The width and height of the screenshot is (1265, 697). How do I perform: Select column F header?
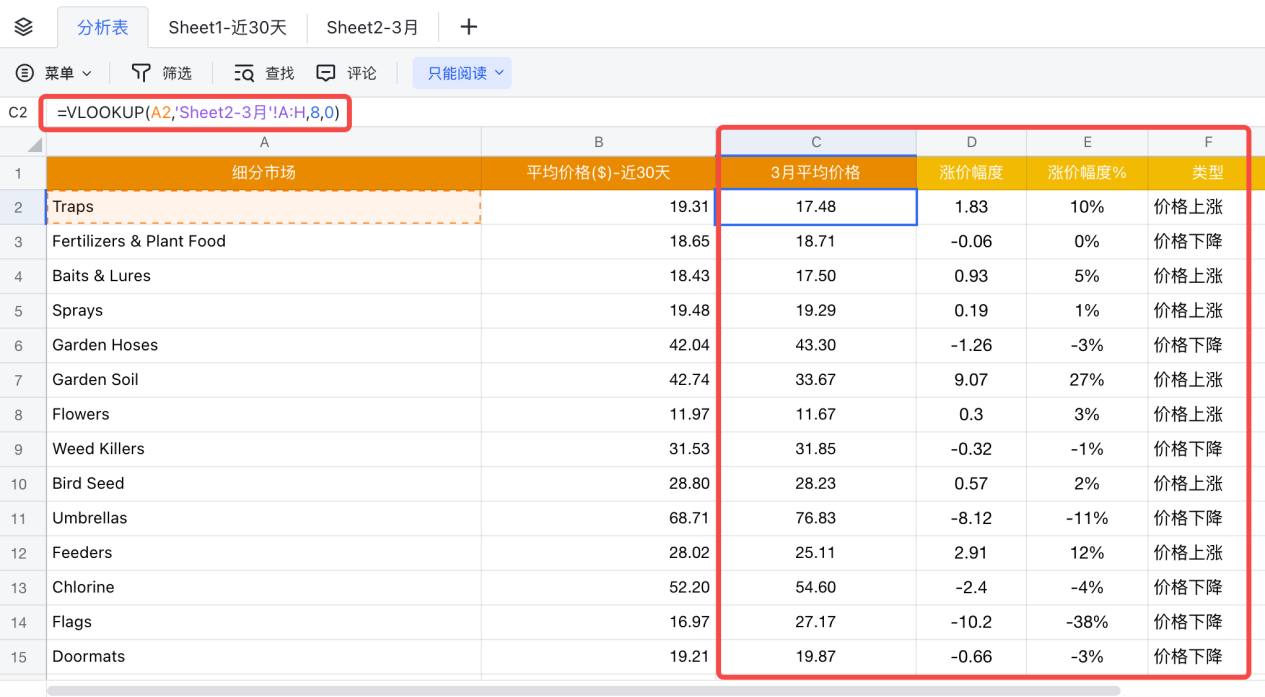click(1207, 142)
